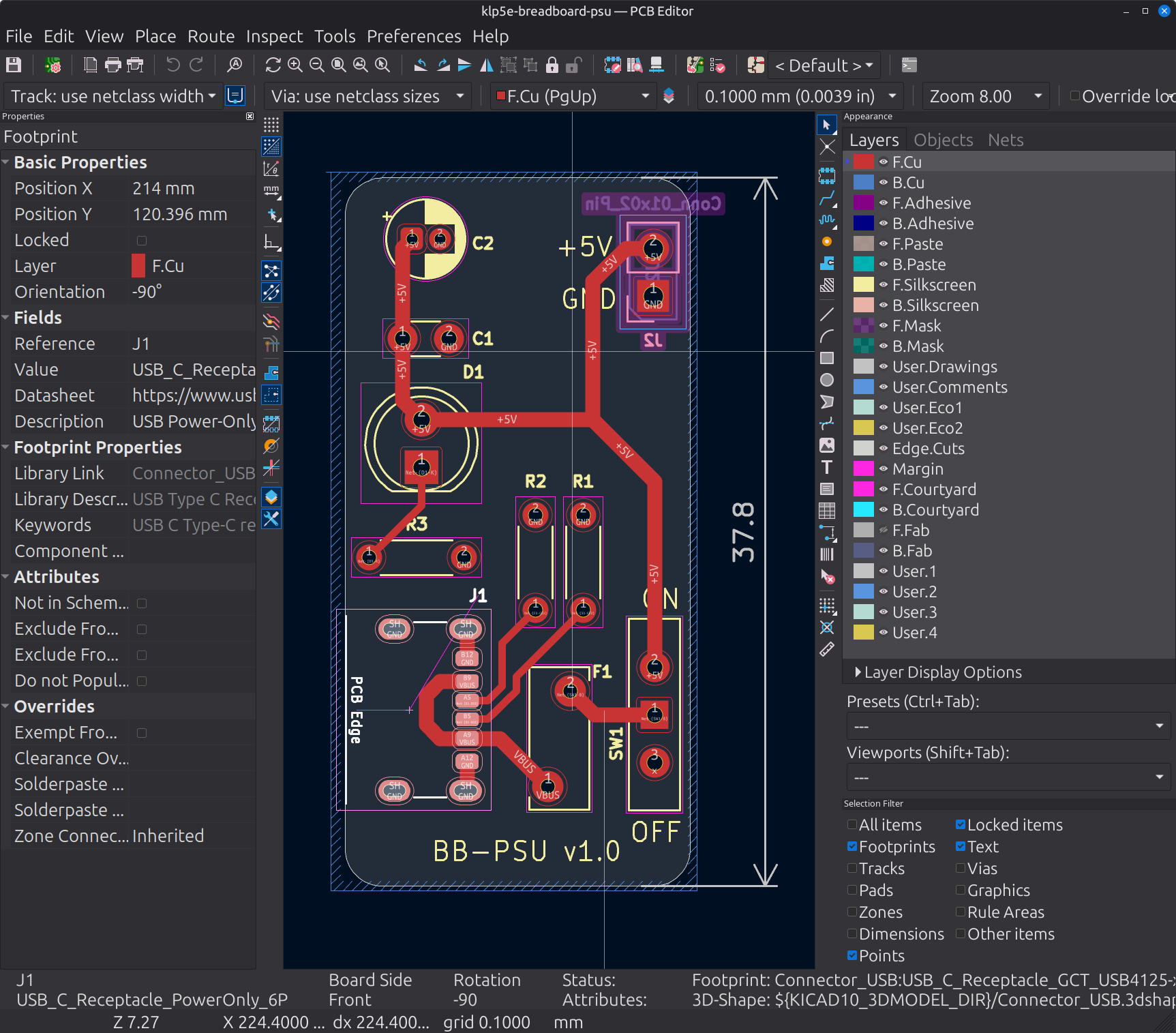
Task: Expand Layer Display Options
Action: pyautogui.click(x=938, y=672)
